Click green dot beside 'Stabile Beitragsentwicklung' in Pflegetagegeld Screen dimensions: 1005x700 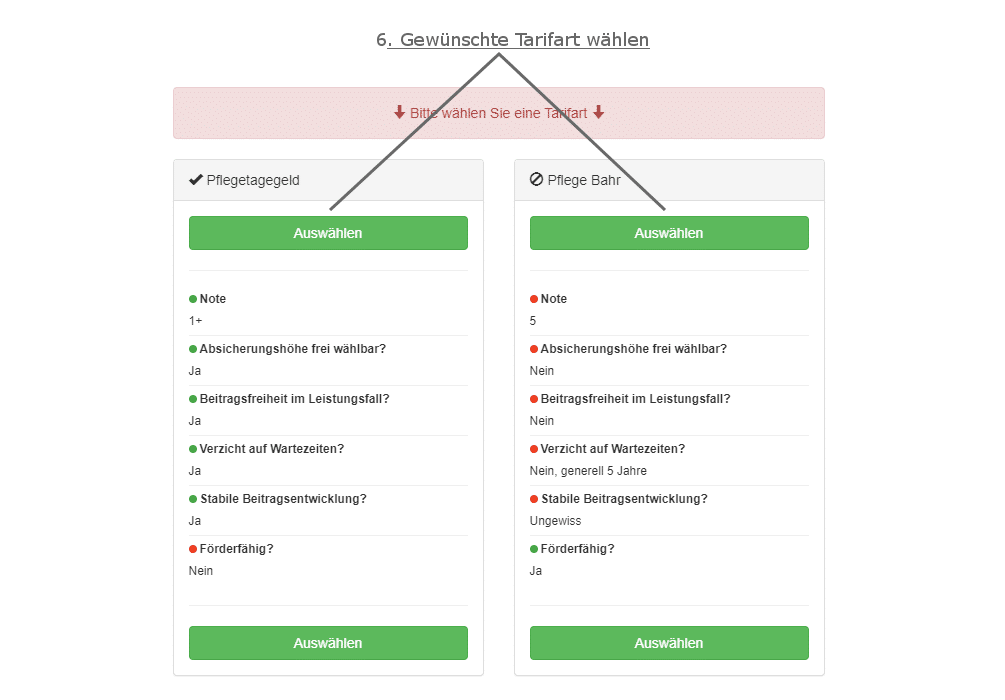193,499
